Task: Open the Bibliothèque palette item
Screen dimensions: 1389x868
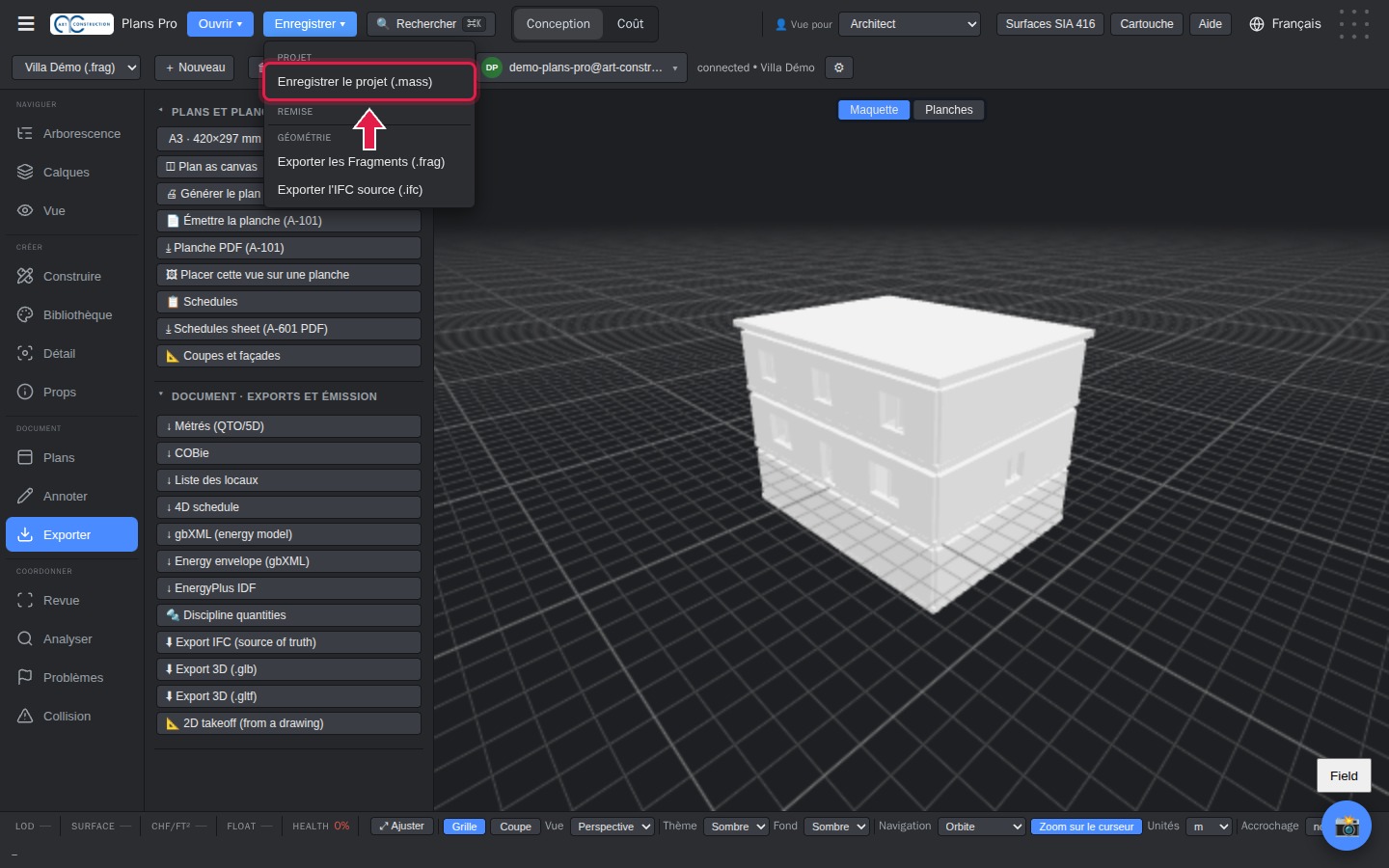Action: pyautogui.click(x=72, y=315)
